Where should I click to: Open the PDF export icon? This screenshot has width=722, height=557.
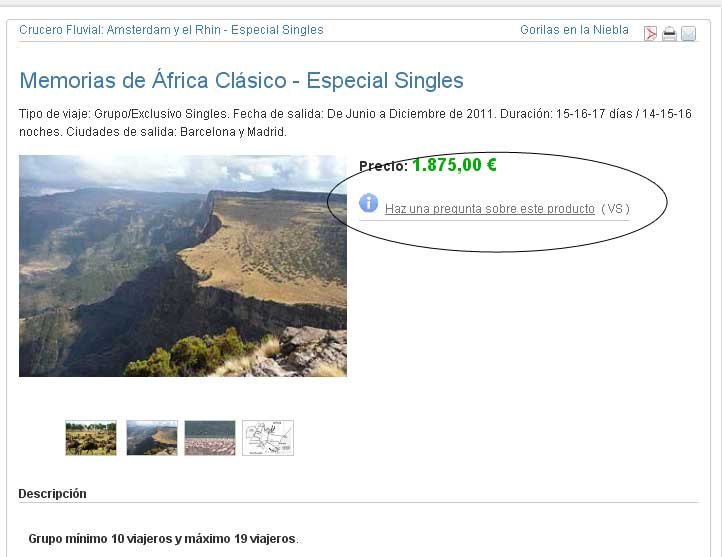click(650, 34)
